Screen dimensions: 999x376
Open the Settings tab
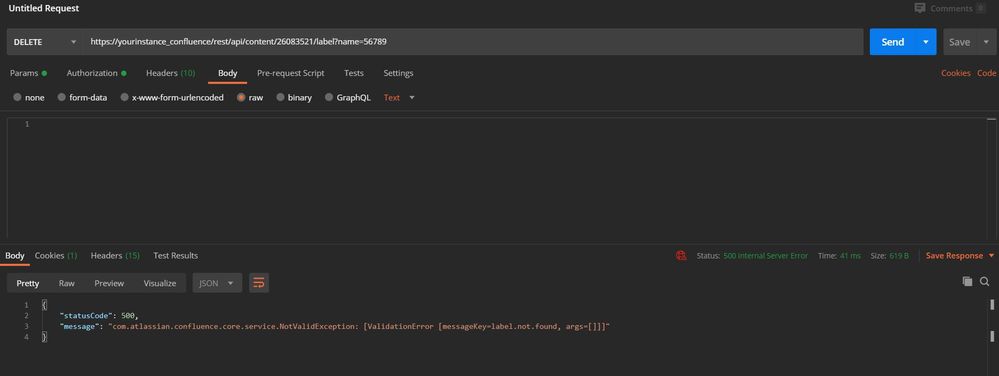[398, 73]
